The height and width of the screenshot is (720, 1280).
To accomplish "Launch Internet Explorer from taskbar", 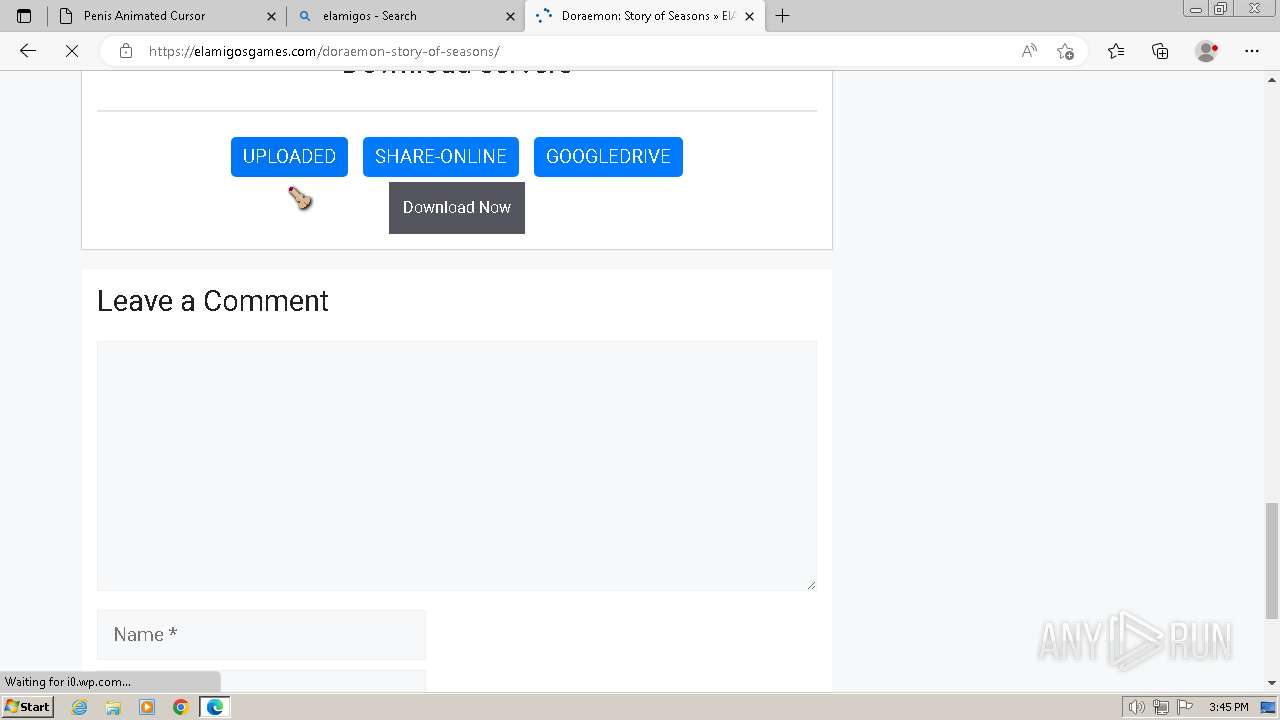I will 80,707.
